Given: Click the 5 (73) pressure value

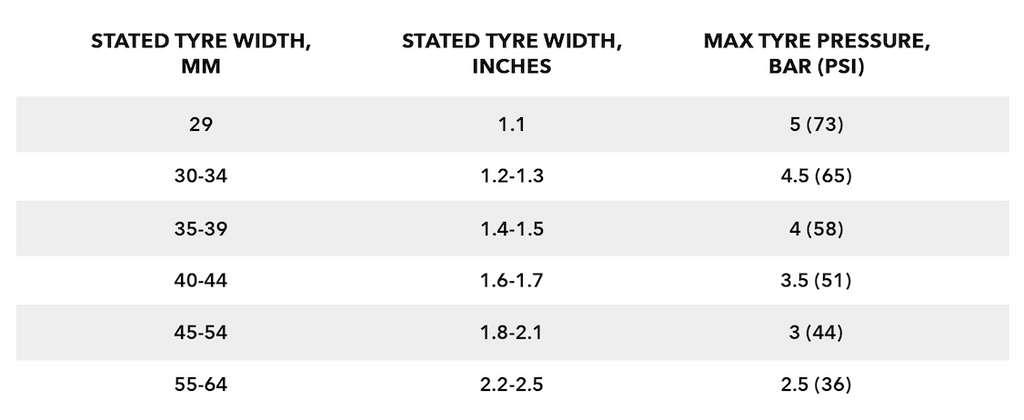Looking at the screenshot, I should pos(817,125).
